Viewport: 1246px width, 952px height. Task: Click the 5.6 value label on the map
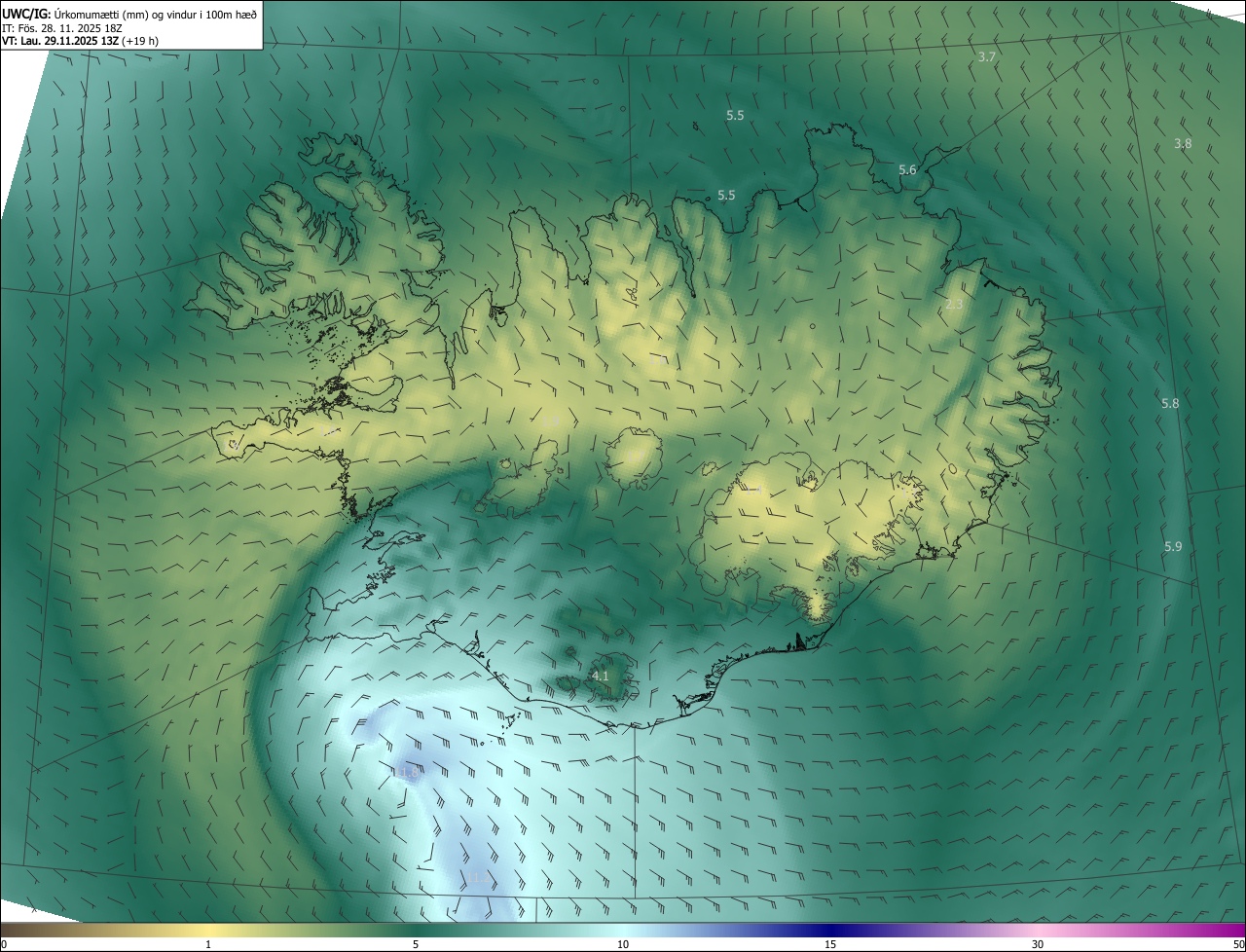[907, 170]
